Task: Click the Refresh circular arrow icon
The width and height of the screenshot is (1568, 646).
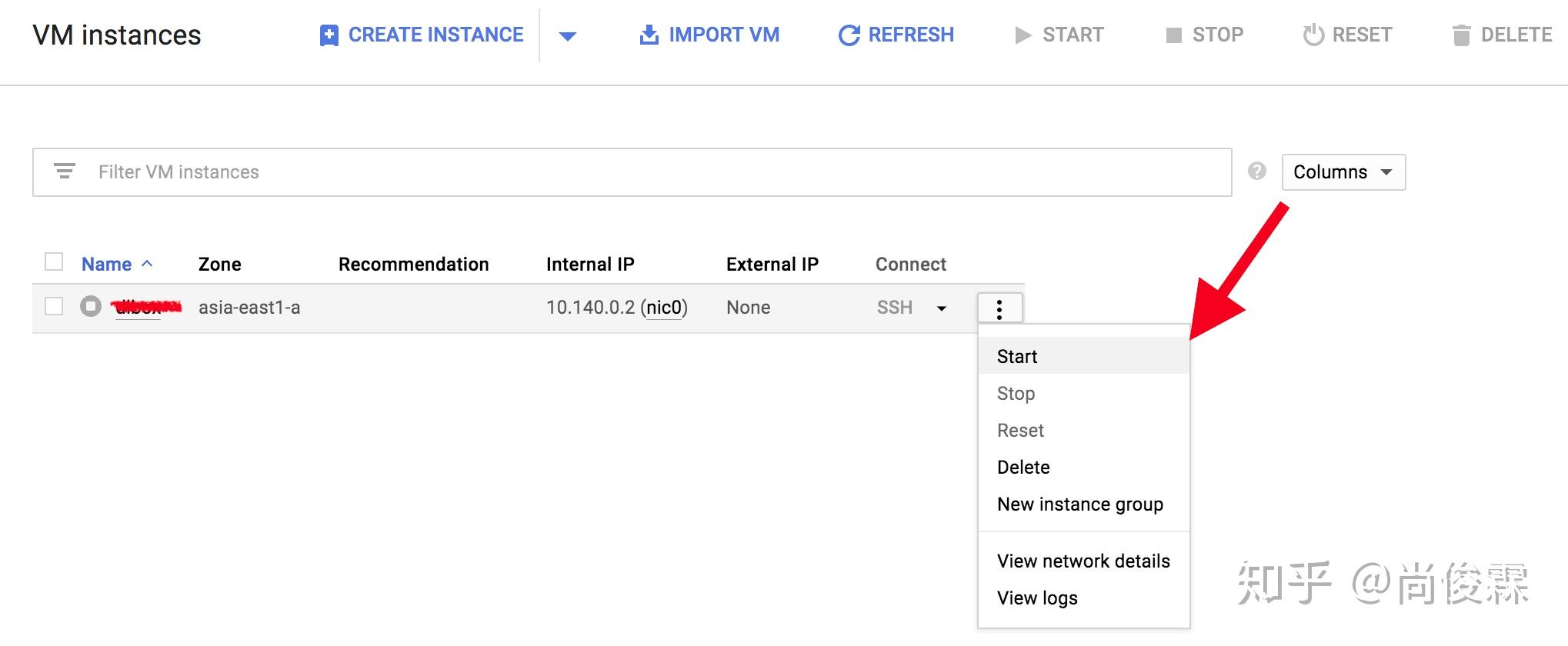Action: click(x=849, y=35)
